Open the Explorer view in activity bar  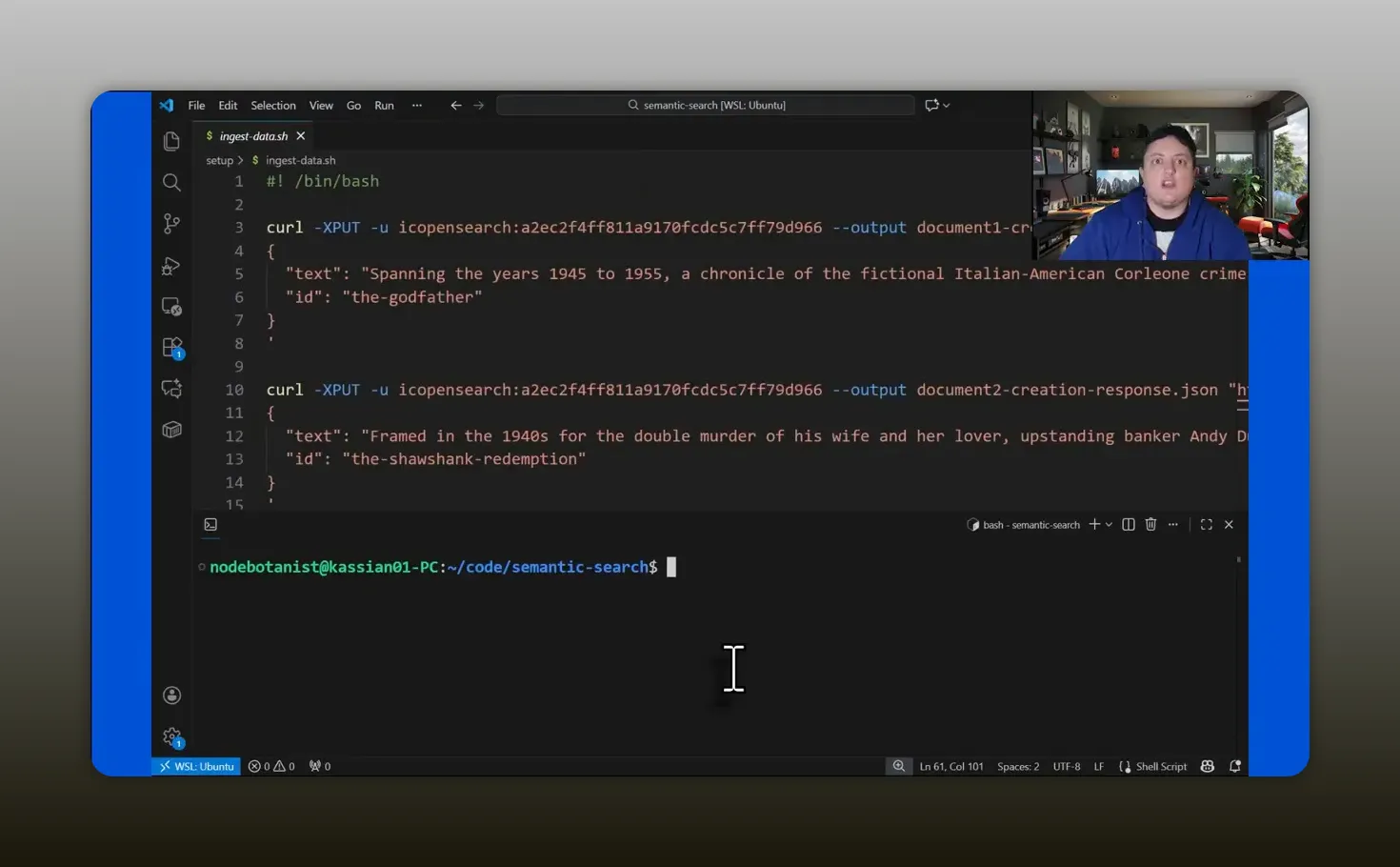[x=171, y=141]
